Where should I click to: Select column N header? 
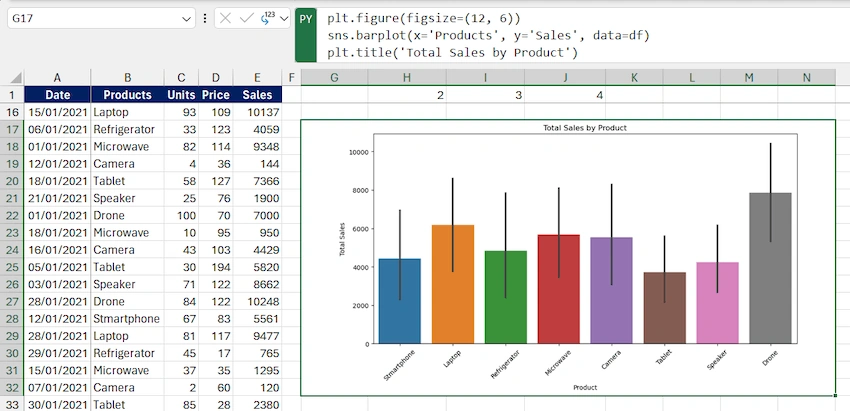[x=807, y=78]
